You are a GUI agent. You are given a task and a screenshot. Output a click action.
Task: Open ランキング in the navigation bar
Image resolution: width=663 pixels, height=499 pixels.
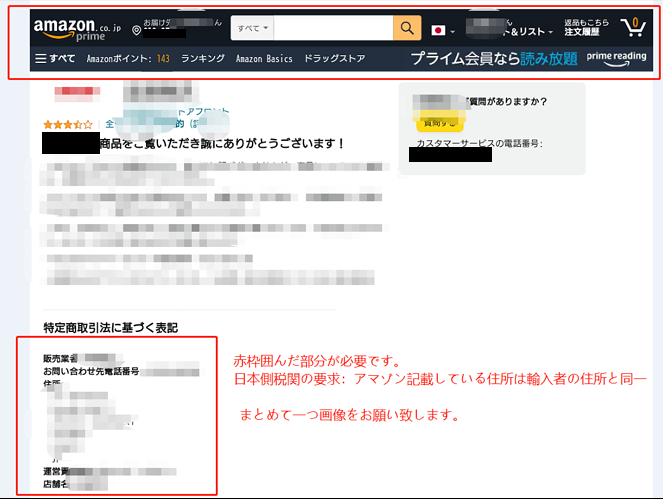202,59
